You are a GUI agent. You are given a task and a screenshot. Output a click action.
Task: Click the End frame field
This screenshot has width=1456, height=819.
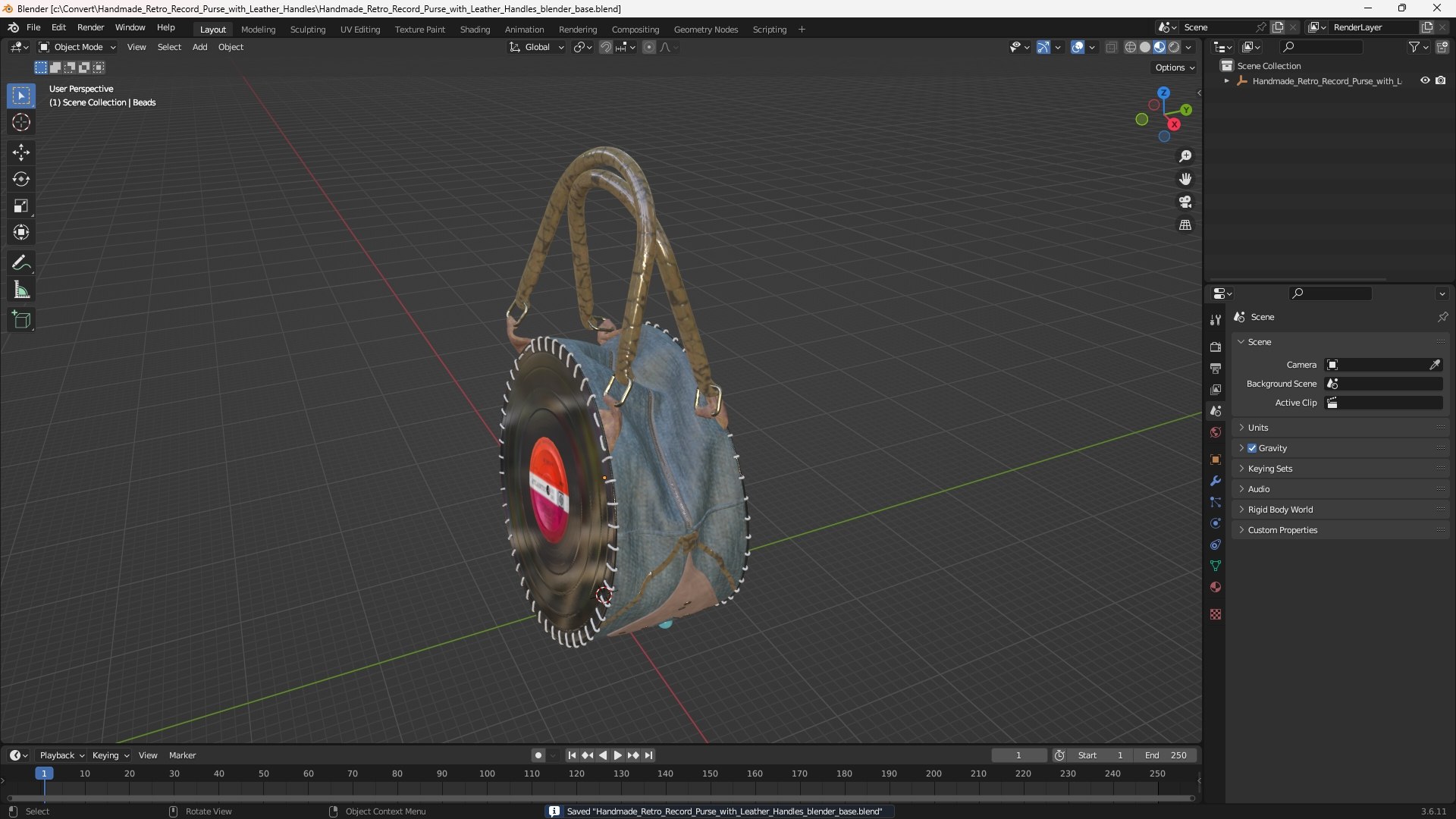pos(1166,755)
